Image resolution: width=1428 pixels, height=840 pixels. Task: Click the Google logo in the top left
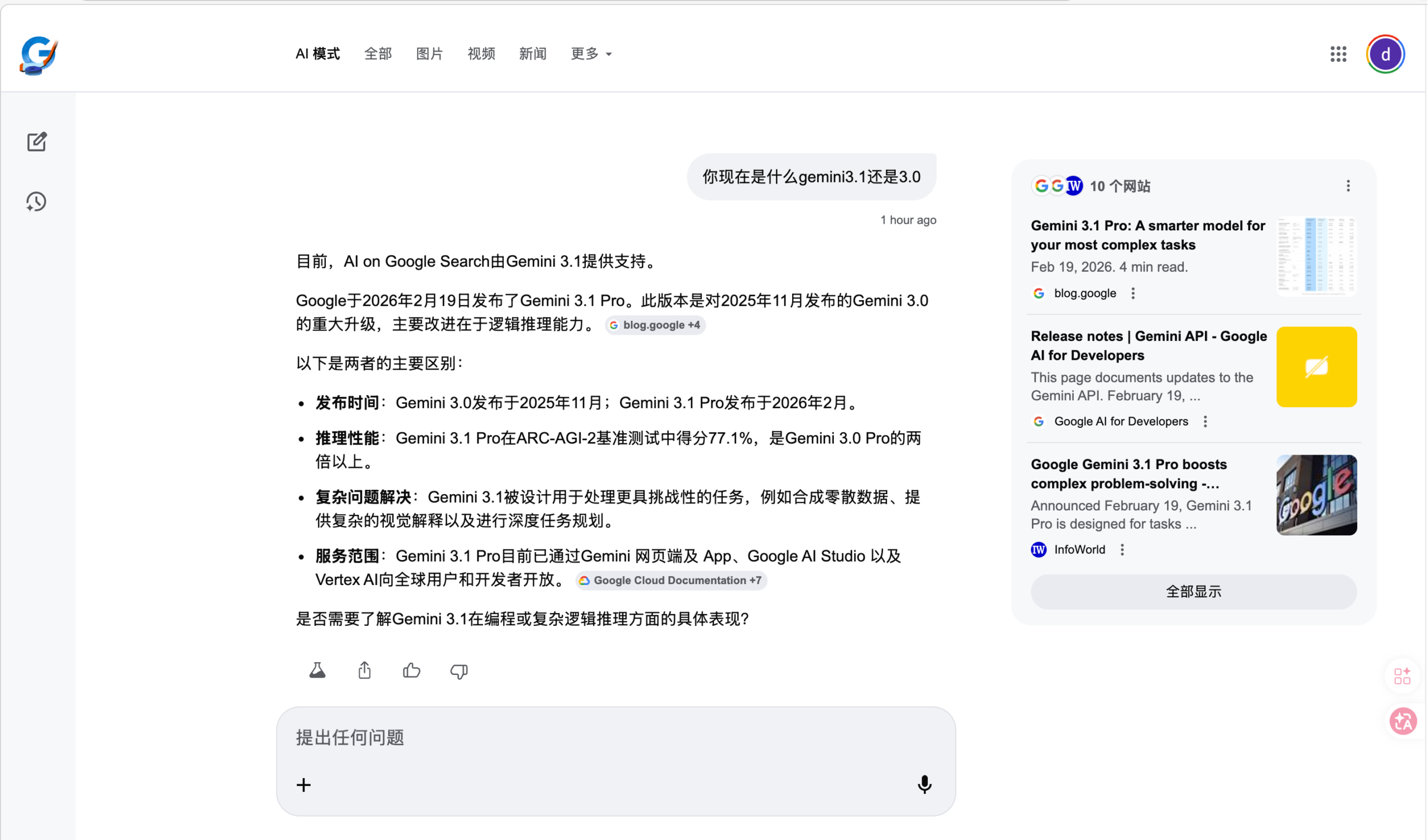[x=38, y=55]
